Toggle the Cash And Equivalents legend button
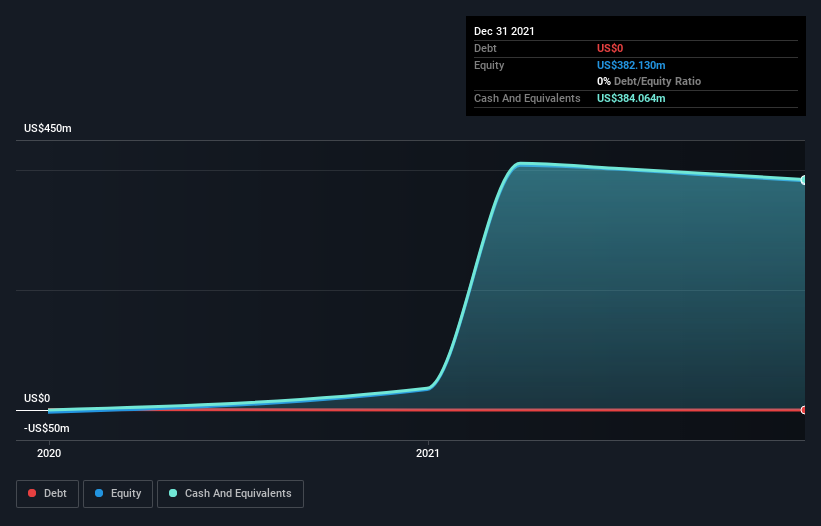Viewport: 821px width, 526px height. click(230, 494)
